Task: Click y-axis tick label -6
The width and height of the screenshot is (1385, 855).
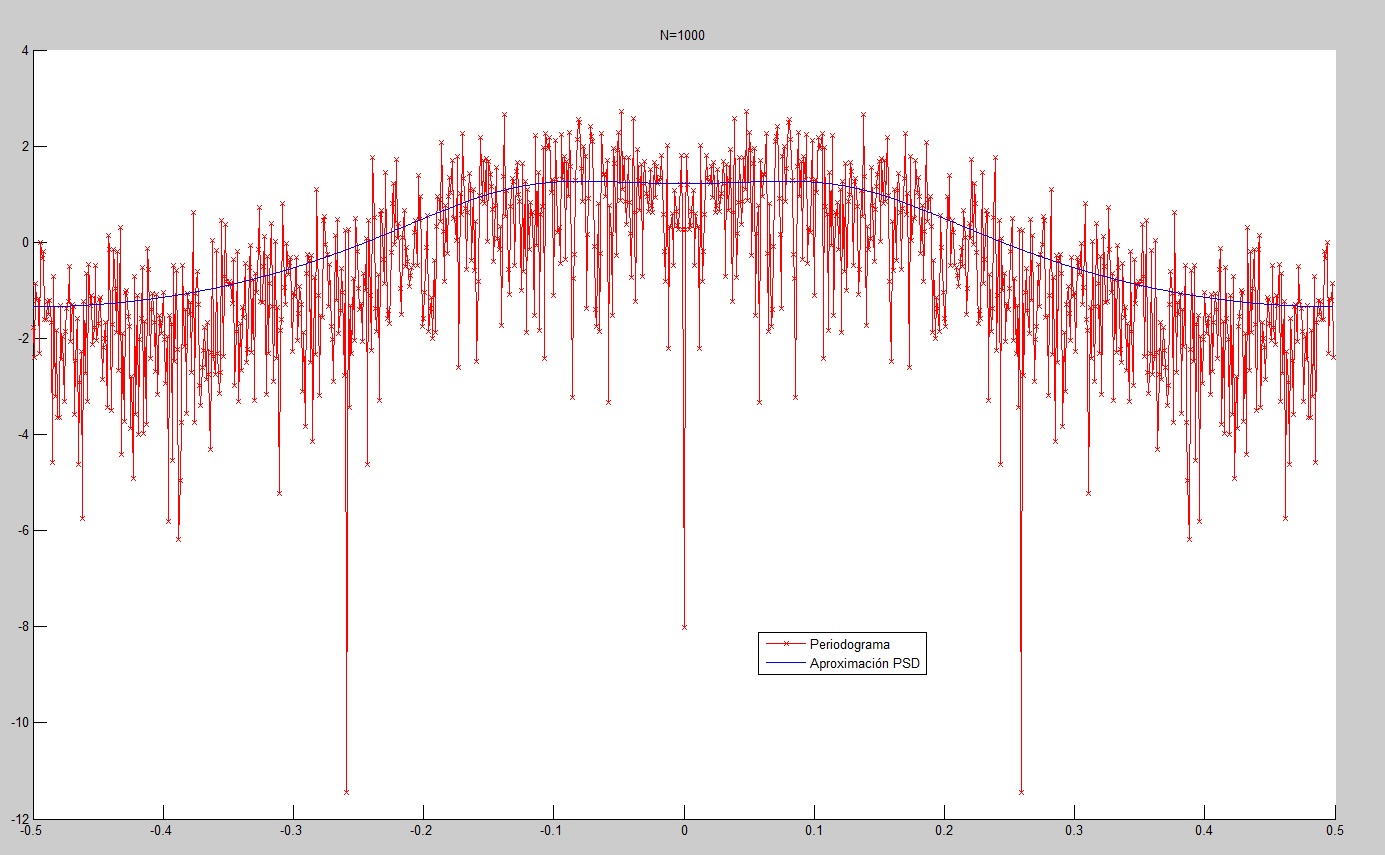Action: click(21, 530)
